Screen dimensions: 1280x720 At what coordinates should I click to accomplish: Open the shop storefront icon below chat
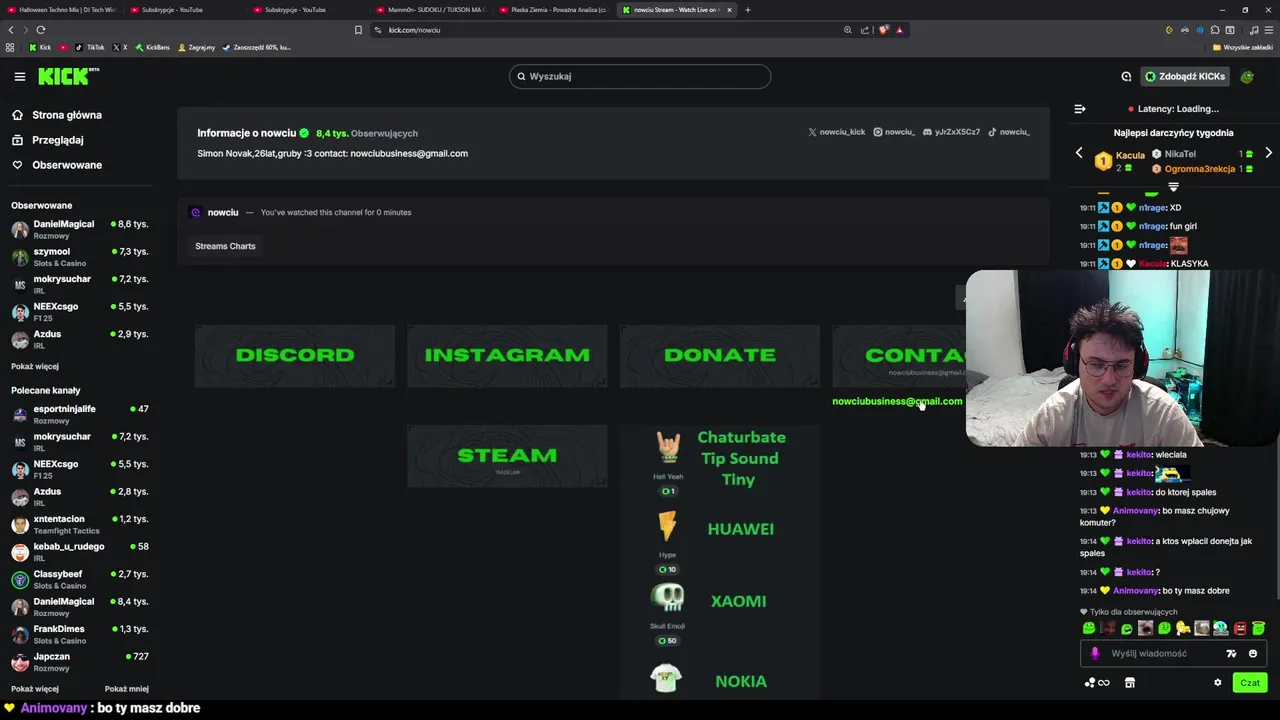pyautogui.click(x=1130, y=683)
